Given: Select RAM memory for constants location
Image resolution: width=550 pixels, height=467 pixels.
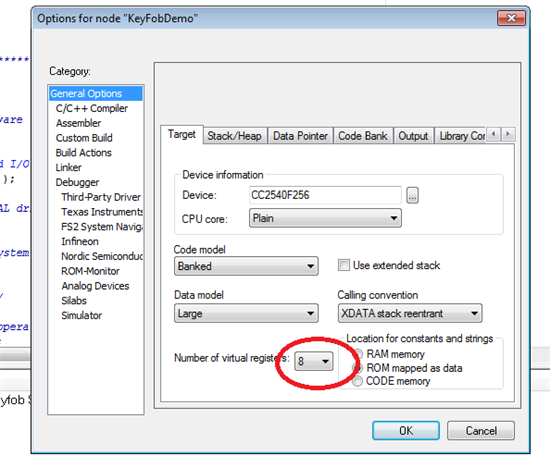Looking at the screenshot, I should (x=358, y=354).
